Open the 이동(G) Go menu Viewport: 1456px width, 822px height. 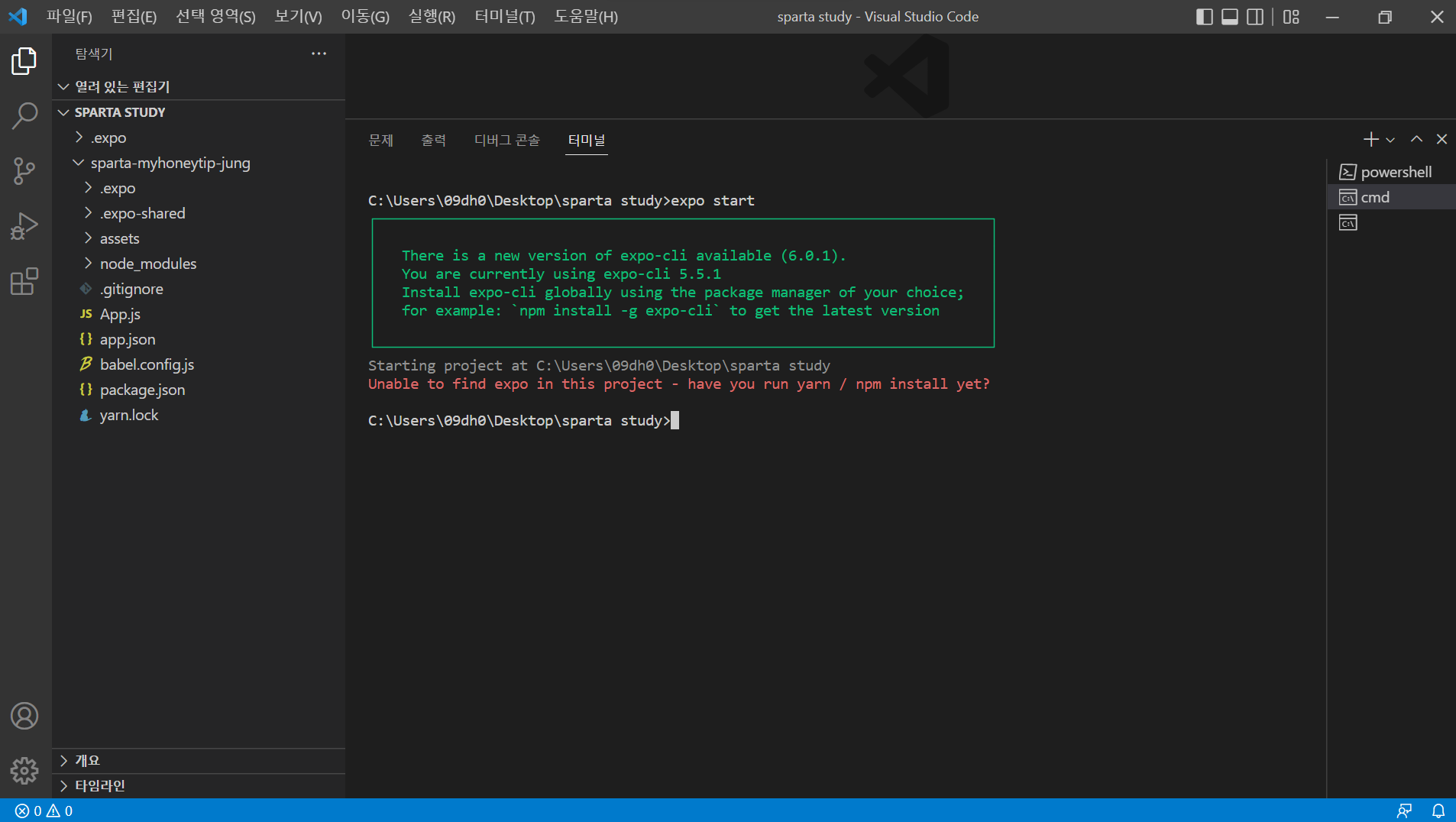[365, 16]
